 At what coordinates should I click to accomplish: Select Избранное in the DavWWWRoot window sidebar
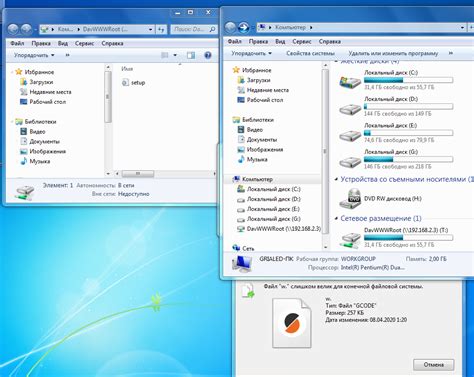pyautogui.click(x=35, y=72)
